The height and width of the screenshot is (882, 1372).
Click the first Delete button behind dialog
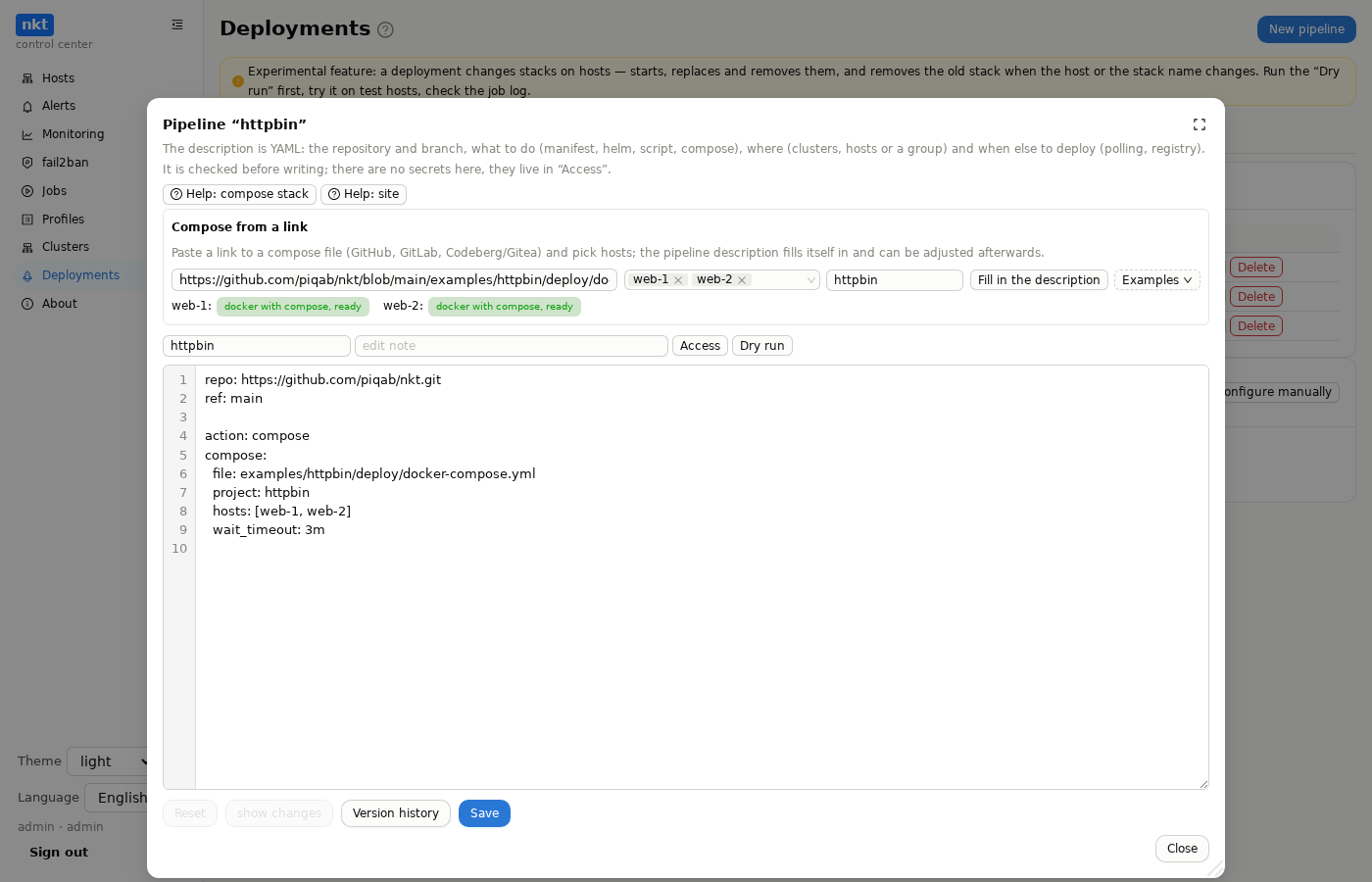pos(1256,268)
